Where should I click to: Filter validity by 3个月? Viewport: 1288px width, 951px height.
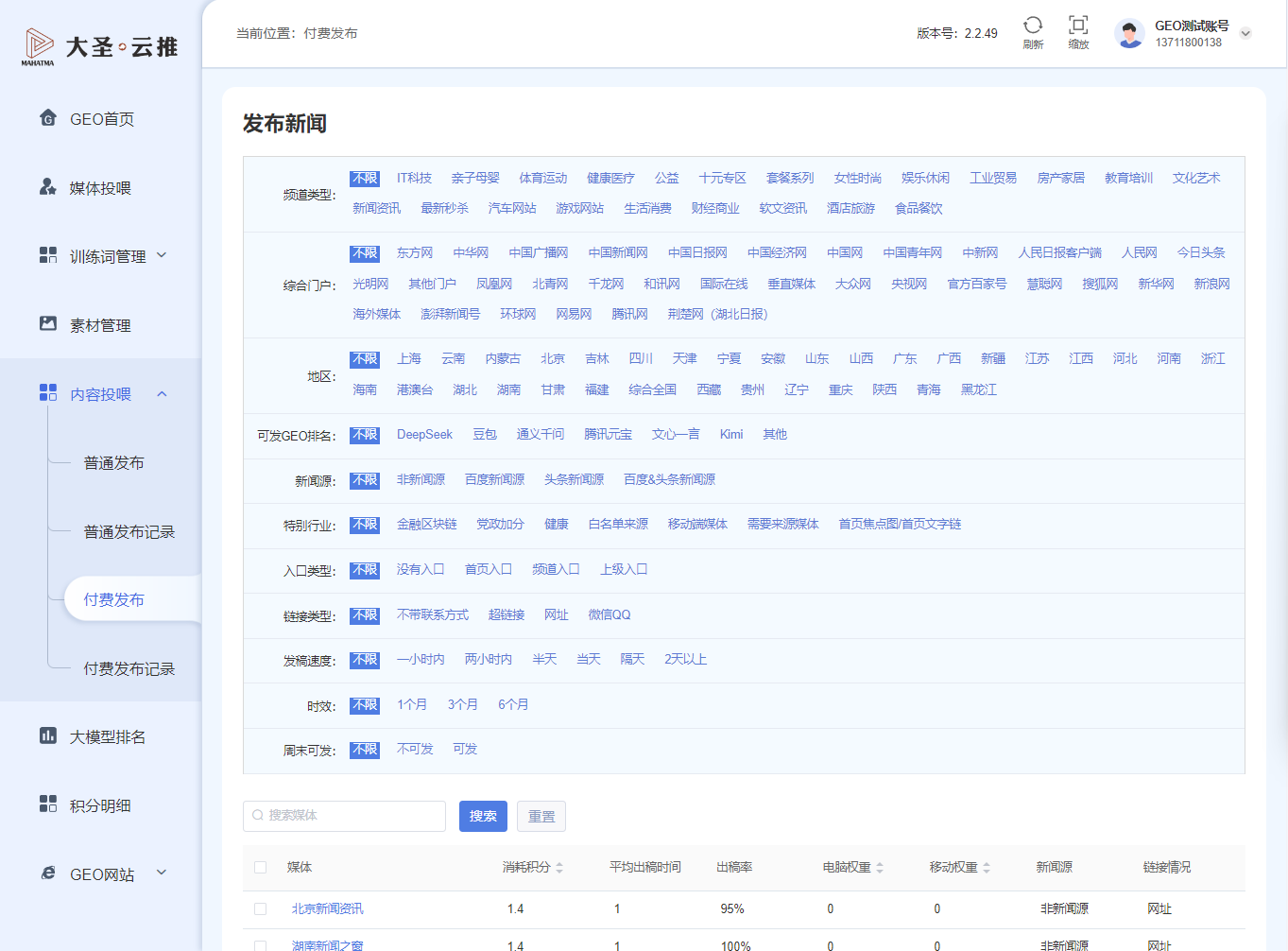462,705
